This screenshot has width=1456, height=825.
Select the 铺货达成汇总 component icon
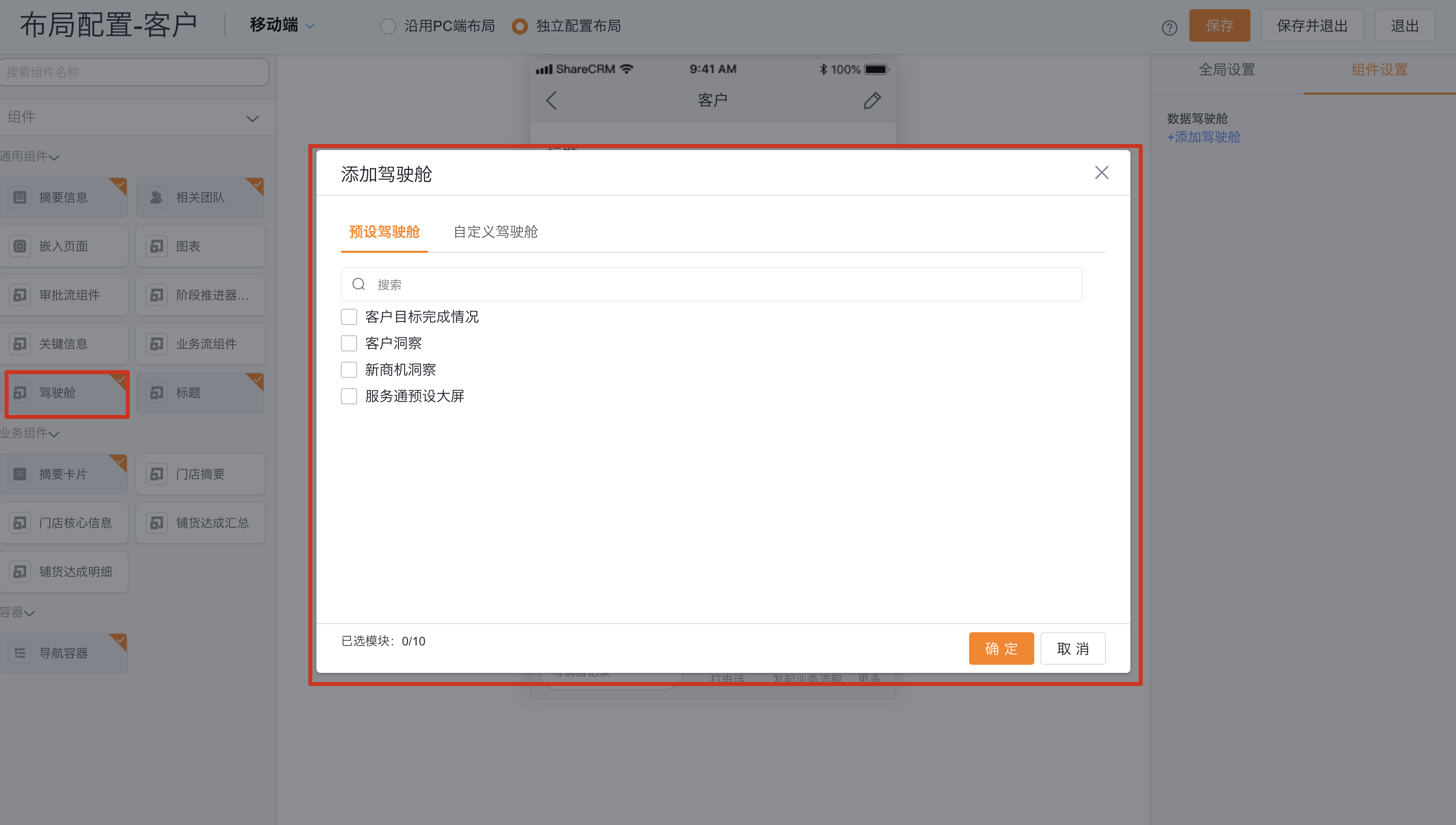156,522
